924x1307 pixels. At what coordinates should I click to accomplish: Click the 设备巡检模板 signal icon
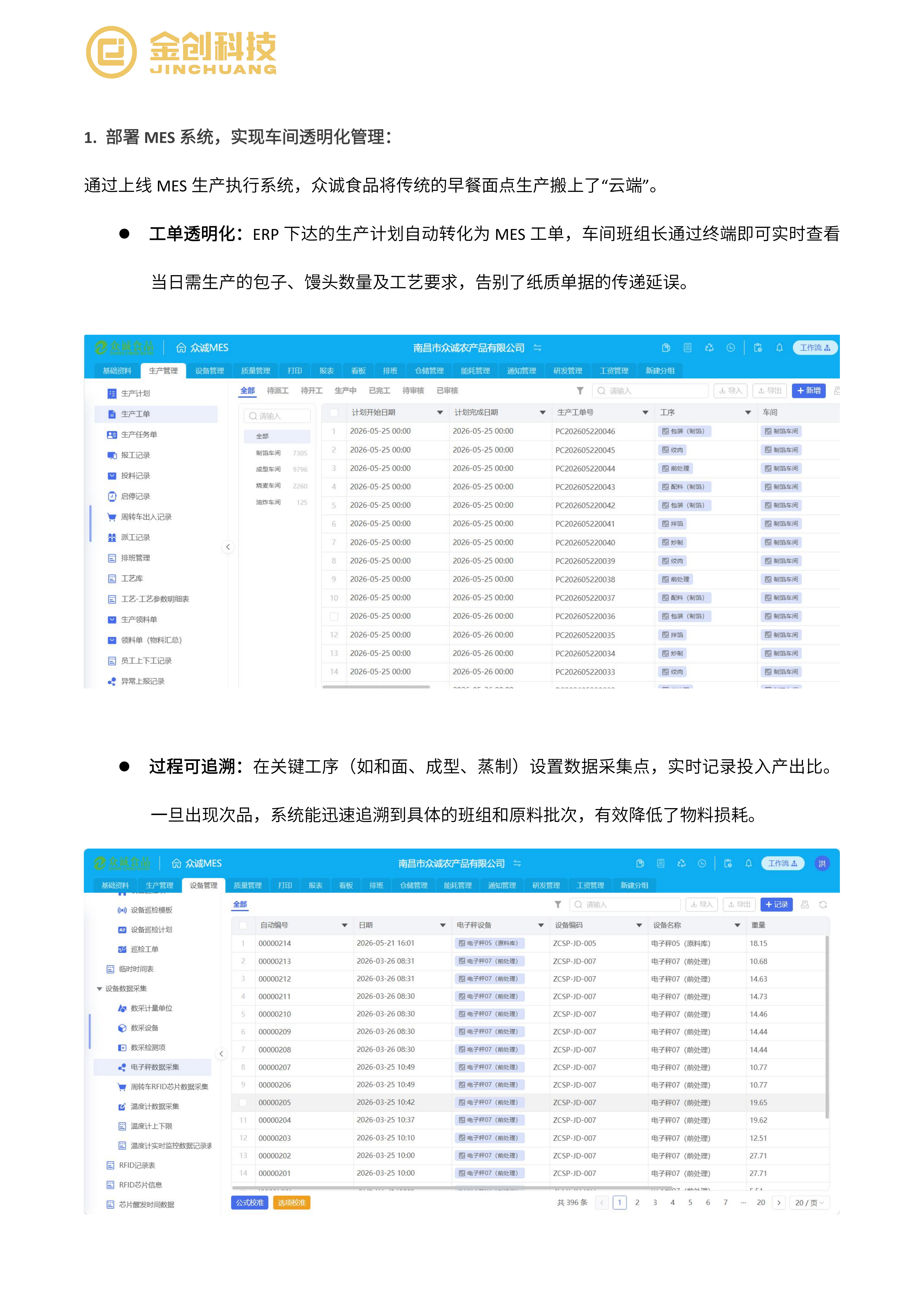[x=122, y=910]
